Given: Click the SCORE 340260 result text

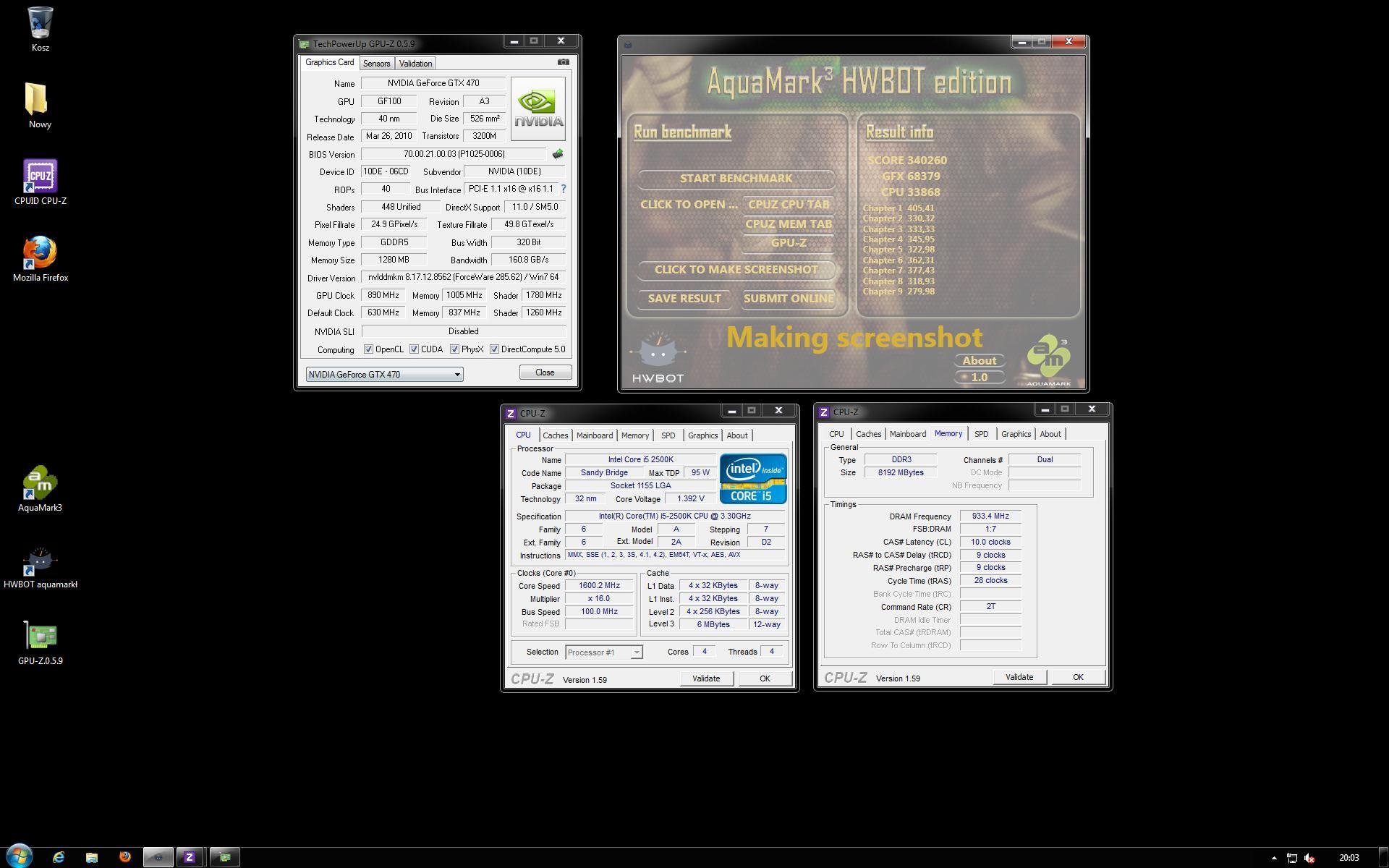Looking at the screenshot, I should tap(907, 161).
